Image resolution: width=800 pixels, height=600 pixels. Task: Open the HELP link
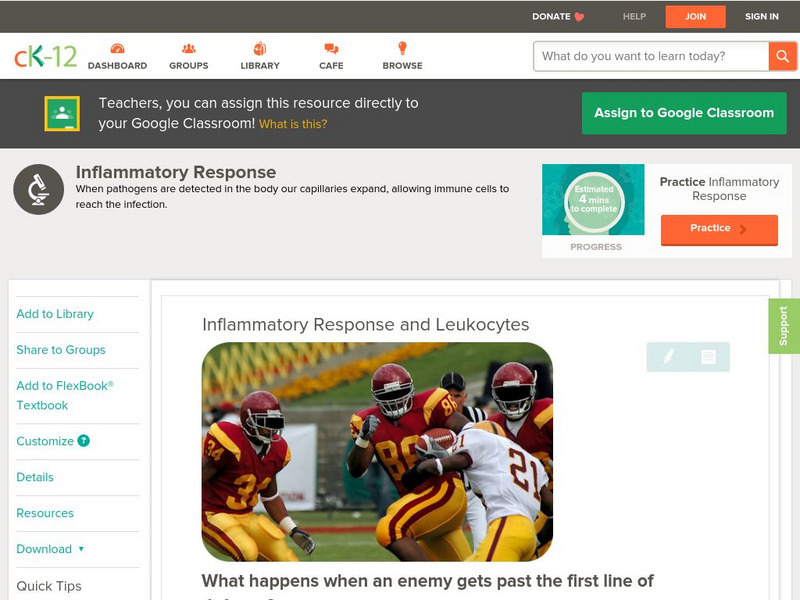(634, 16)
